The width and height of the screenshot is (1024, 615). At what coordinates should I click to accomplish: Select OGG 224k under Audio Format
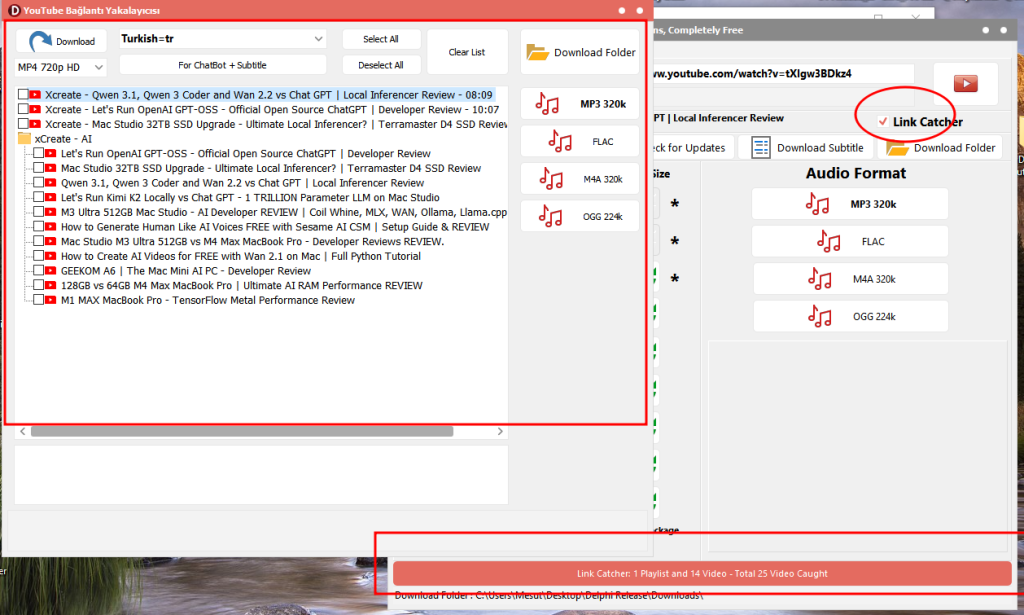click(850, 317)
